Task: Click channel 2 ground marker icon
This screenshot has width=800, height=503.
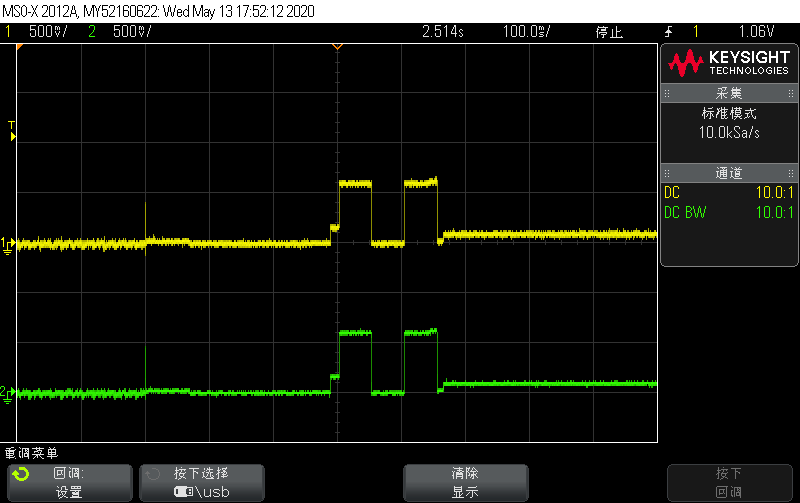Action: click(x=8, y=394)
